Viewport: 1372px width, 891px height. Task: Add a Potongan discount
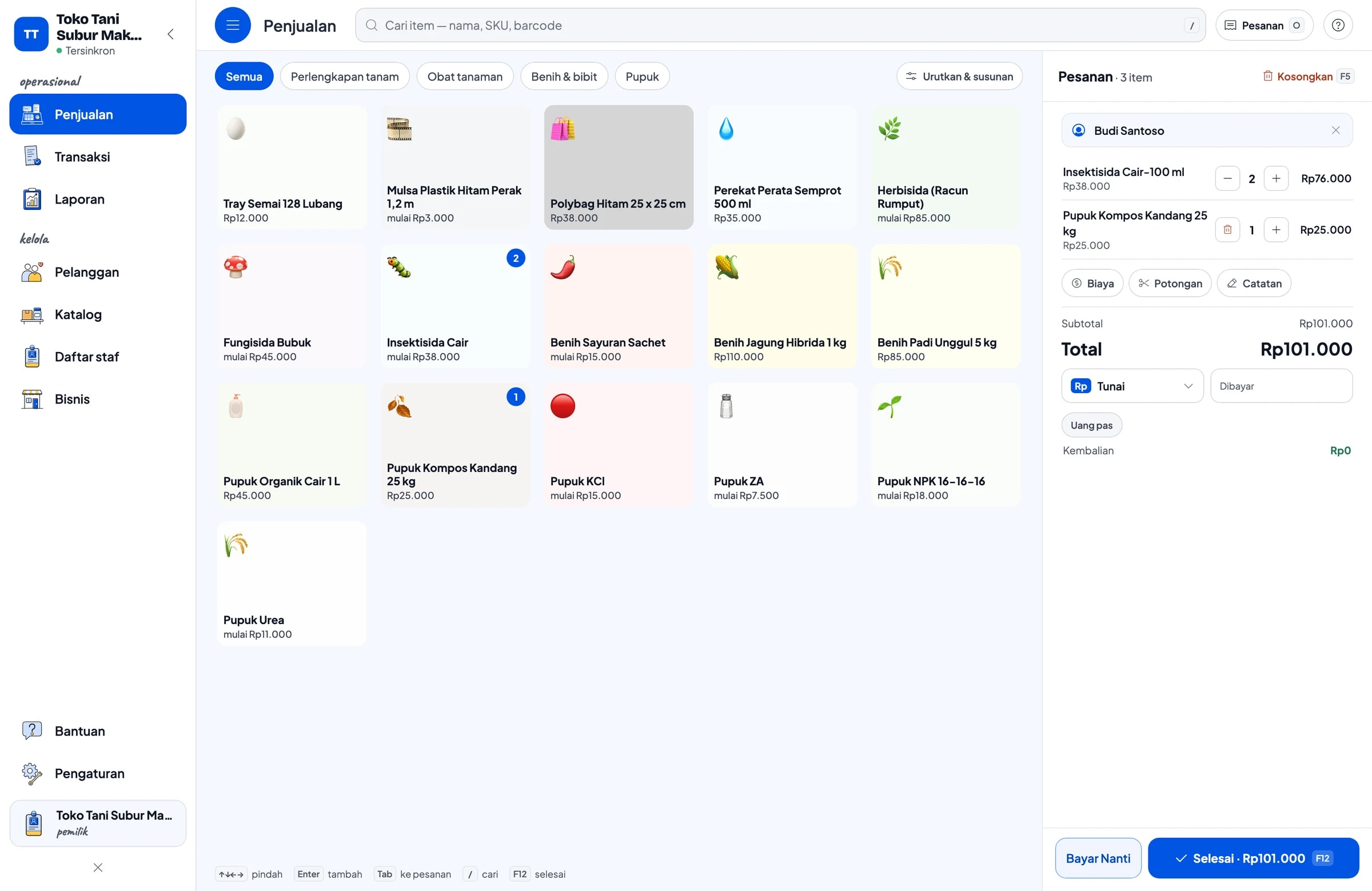click(x=1170, y=283)
